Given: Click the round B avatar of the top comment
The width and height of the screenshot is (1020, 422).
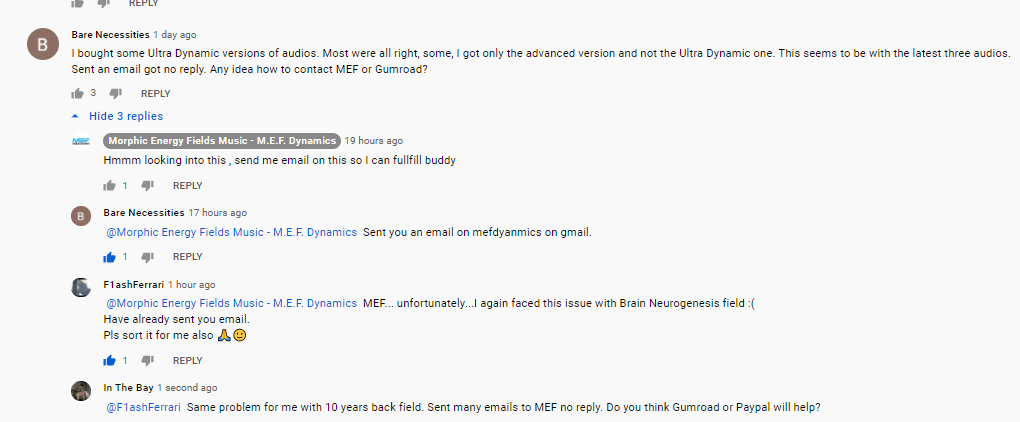Looking at the screenshot, I should tap(42, 46).
